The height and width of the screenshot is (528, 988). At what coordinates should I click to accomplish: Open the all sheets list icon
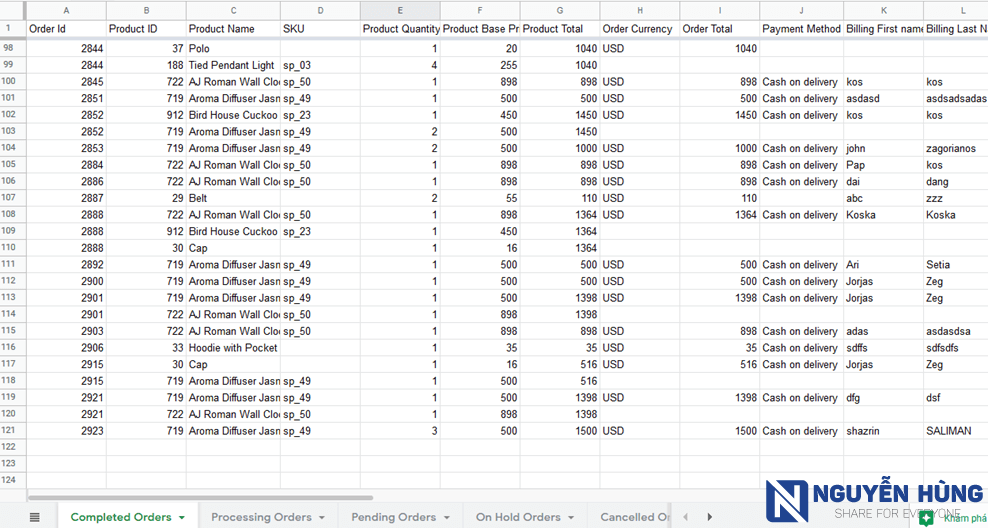(x=35, y=517)
